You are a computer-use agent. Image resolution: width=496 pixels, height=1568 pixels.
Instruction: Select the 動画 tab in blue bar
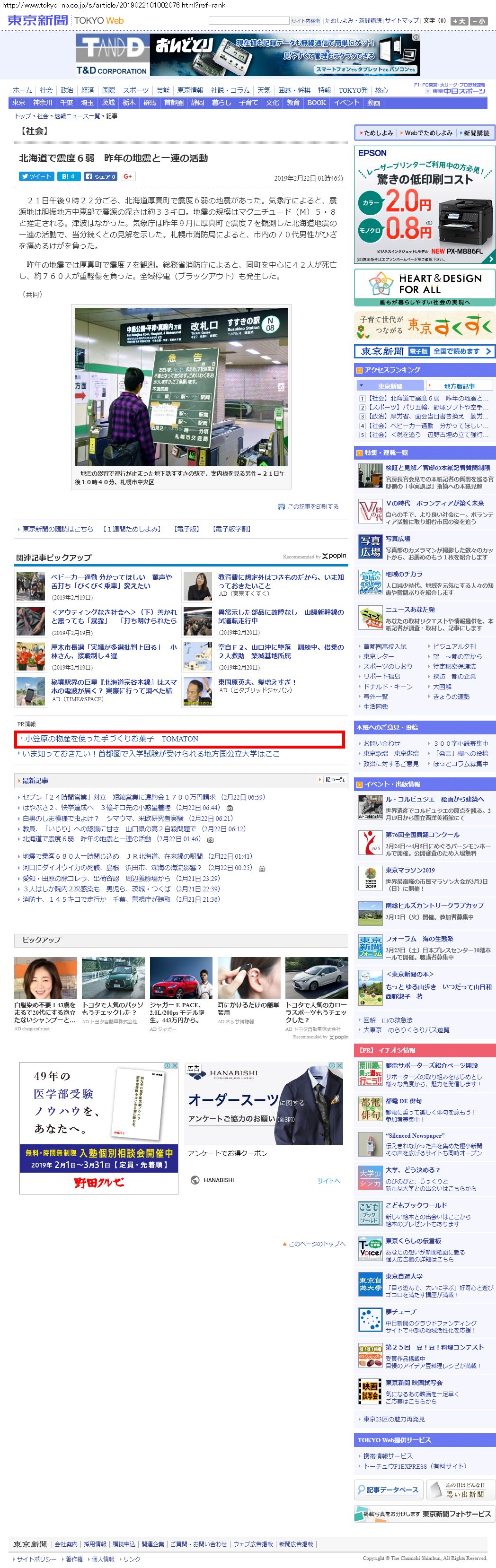[373, 103]
